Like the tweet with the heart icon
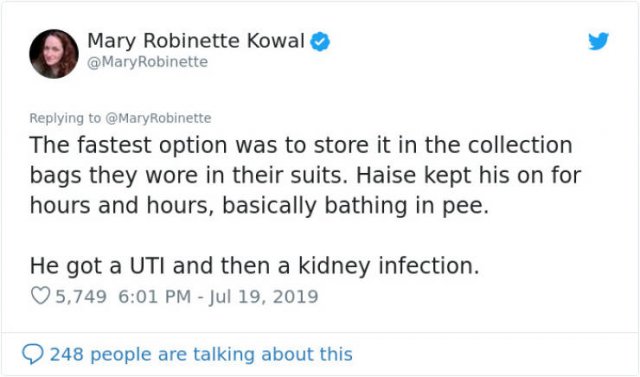640x377 pixels. 40,296
